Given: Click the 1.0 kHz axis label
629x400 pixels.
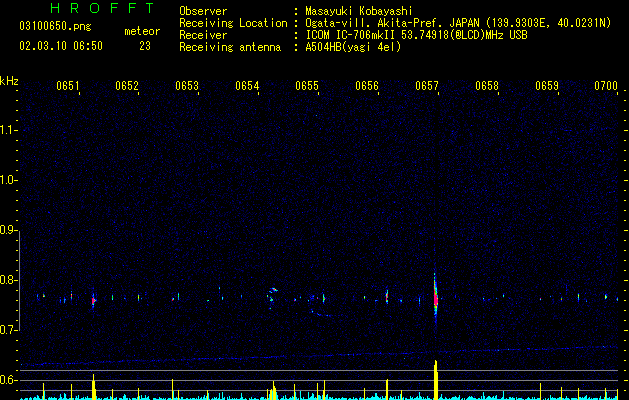Looking at the screenshot, I should click(7, 180).
